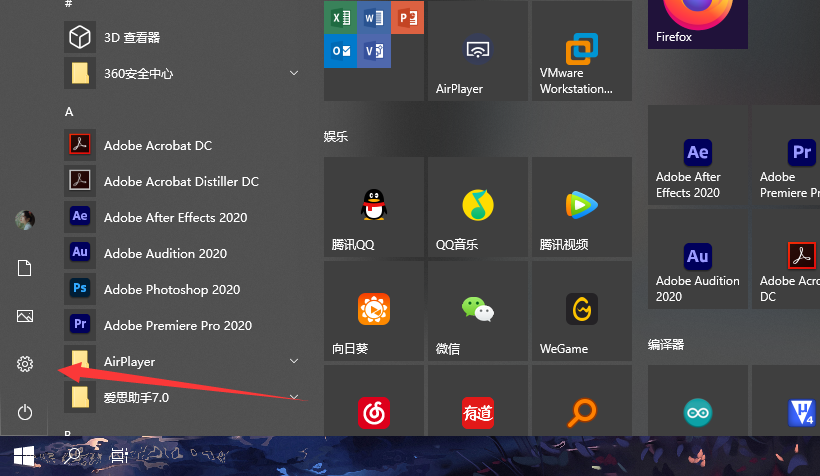Select Adobe Acrobat Distiller DC in list

click(x=180, y=181)
